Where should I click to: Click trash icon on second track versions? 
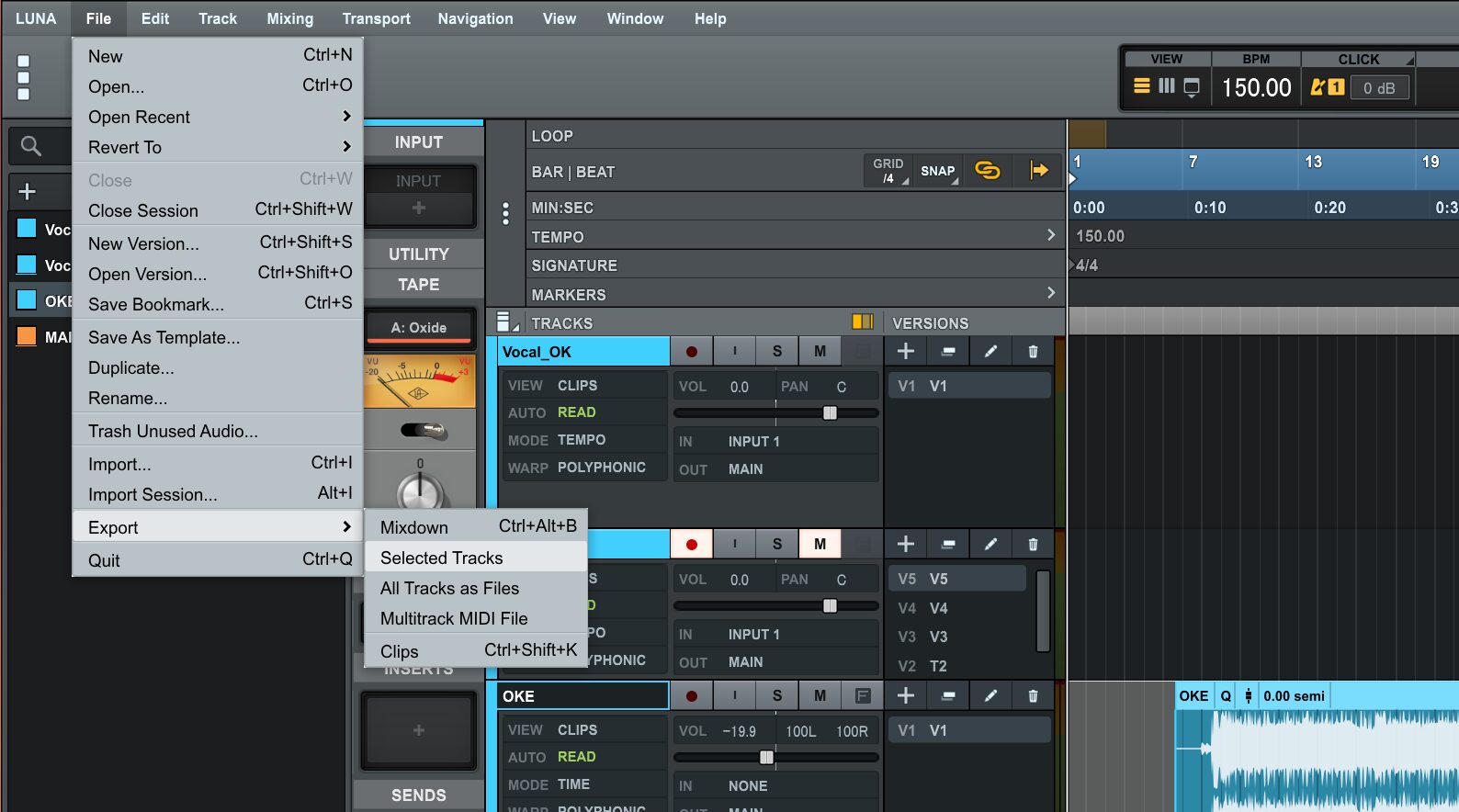(1033, 544)
